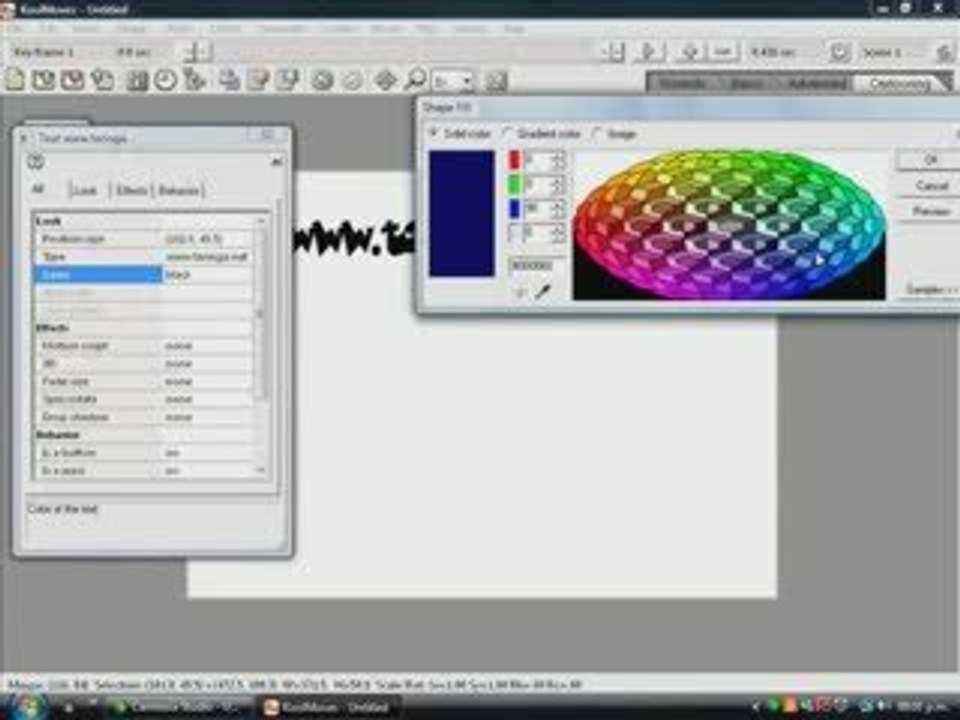Click the blue channel value field
960x720 pixels.
[x=538, y=209]
